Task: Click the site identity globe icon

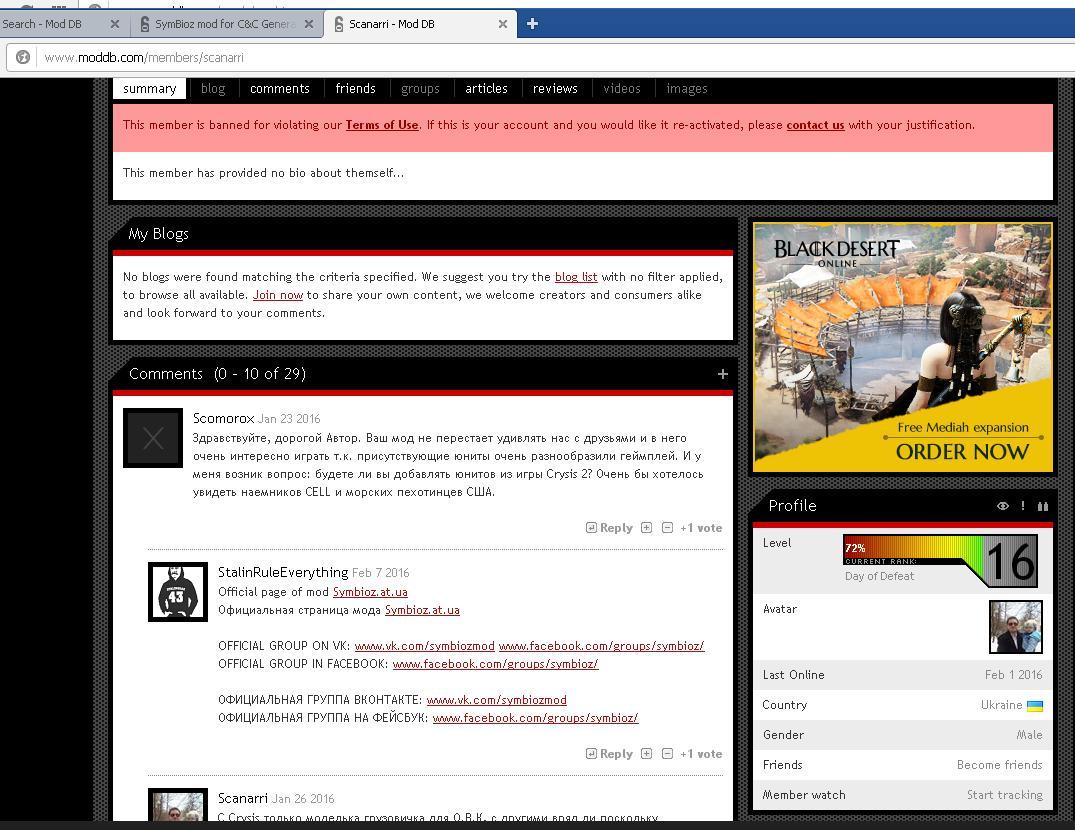Action: click(x=22, y=57)
